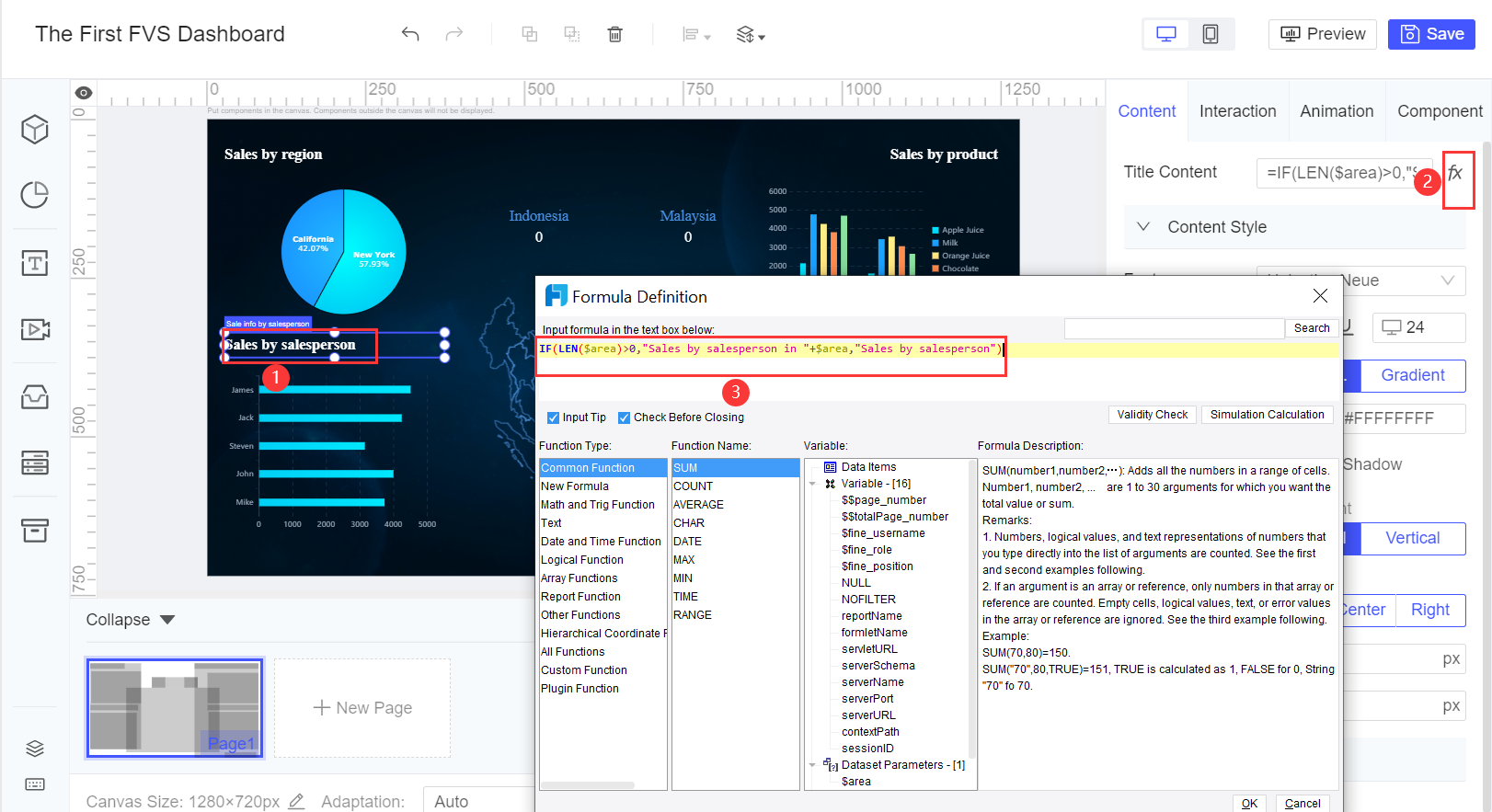Toggle the eye visibility icon

coord(84,93)
